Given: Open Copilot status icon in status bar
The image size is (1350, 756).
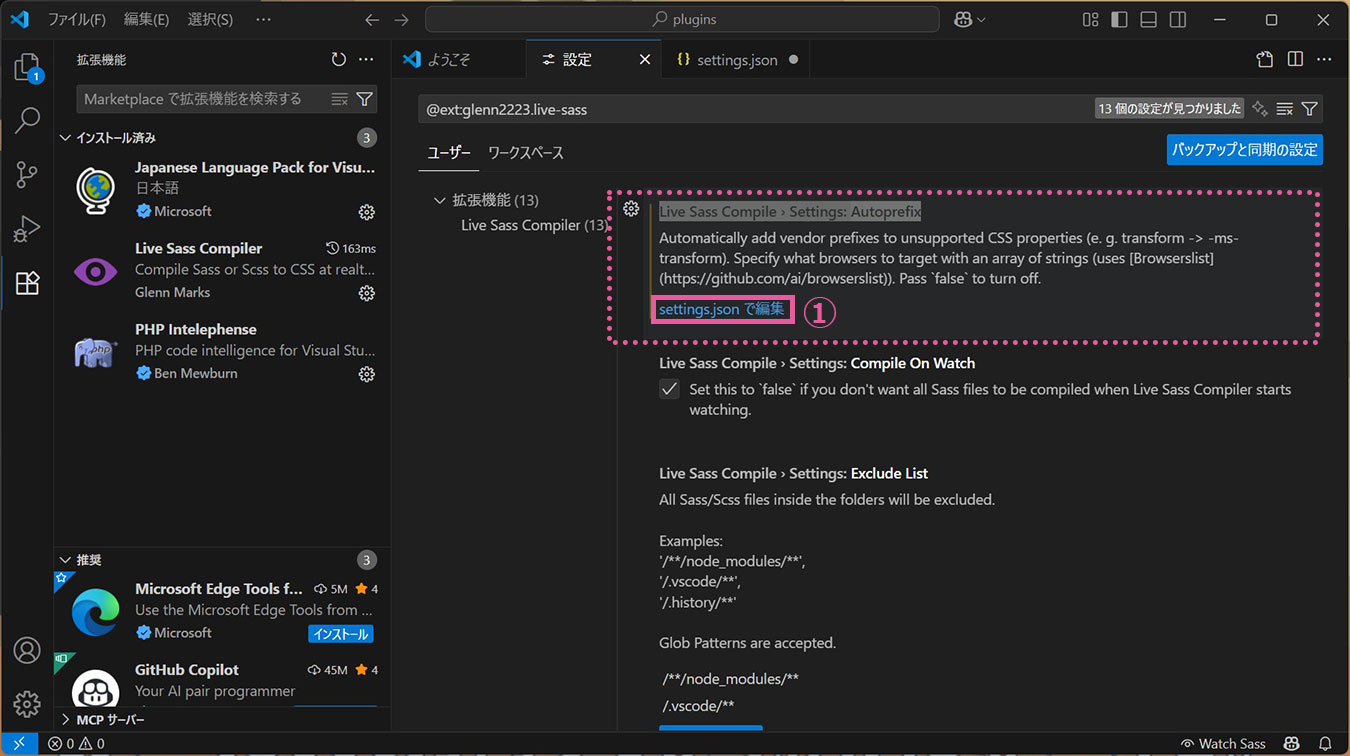Looking at the screenshot, I should tap(1293, 744).
